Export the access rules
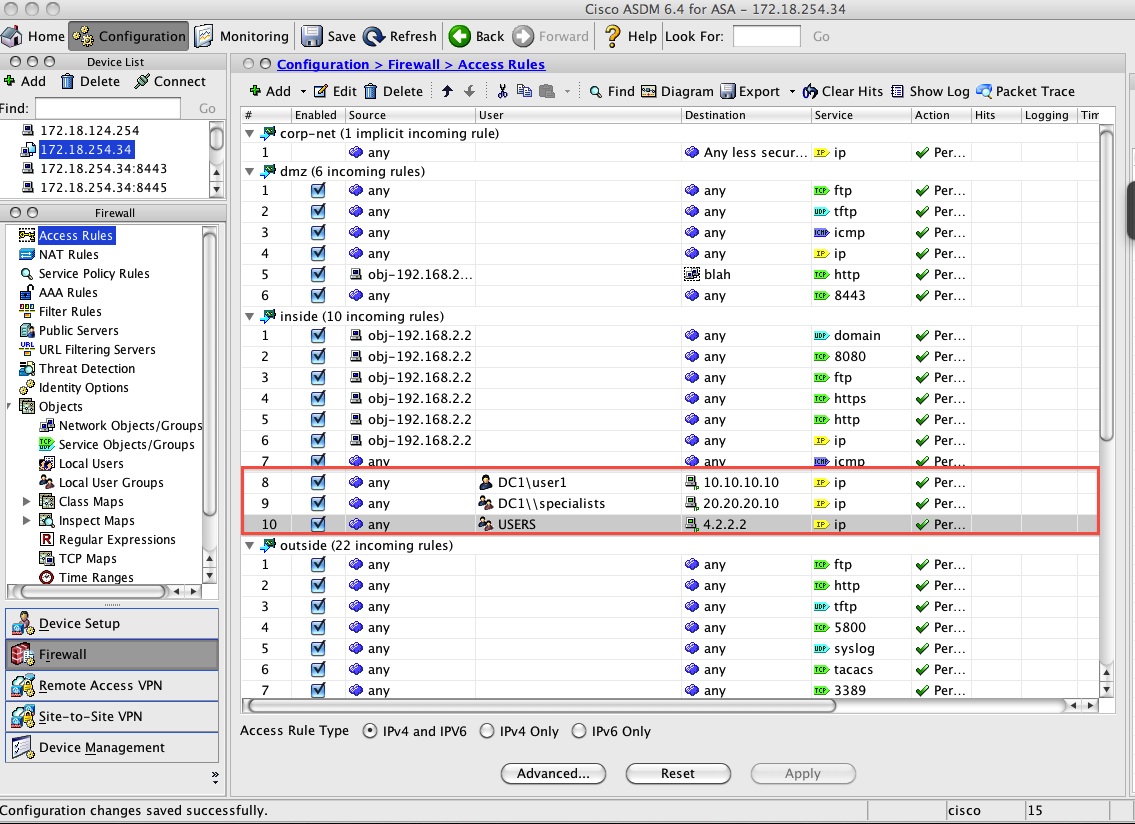Image resolution: width=1135 pixels, height=824 pixels. click(x=750, y=91)
